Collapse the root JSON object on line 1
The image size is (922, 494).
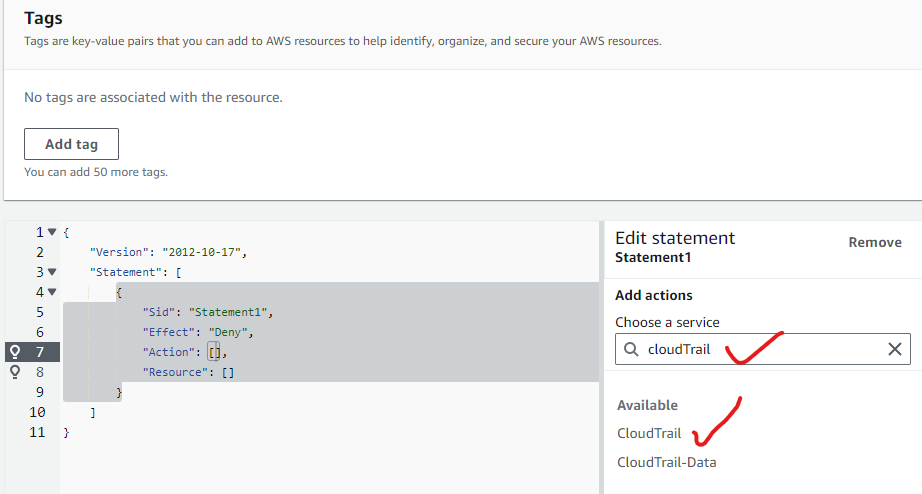coord(52,232)
